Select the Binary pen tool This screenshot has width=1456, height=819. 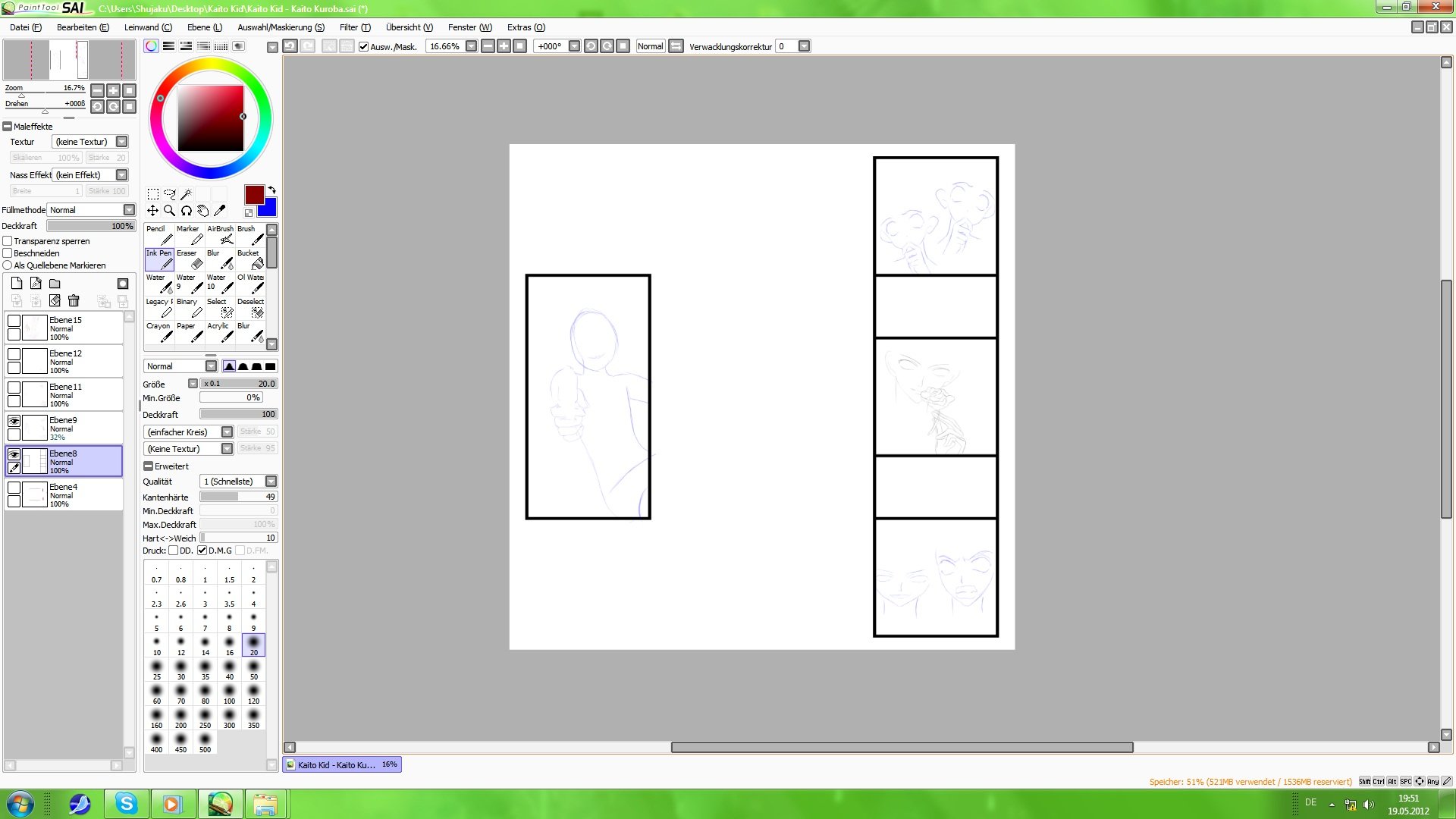[190, 308]
